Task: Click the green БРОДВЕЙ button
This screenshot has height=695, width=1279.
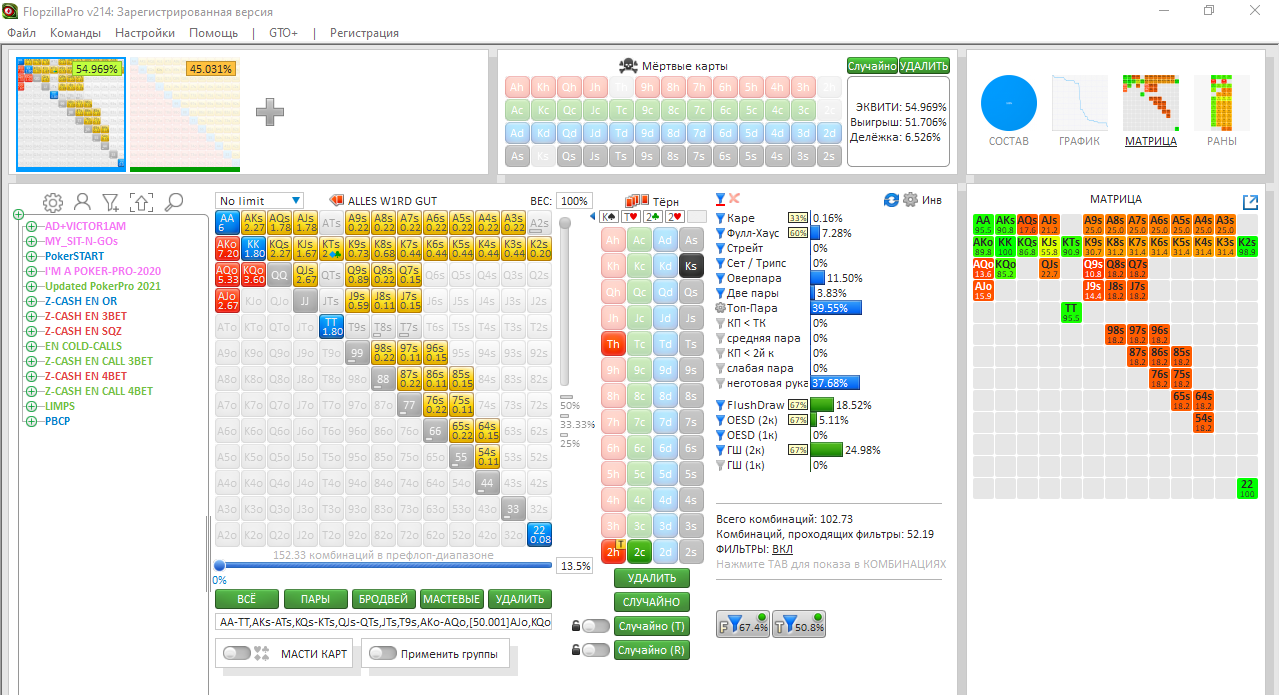Action: tap(383, 599)
